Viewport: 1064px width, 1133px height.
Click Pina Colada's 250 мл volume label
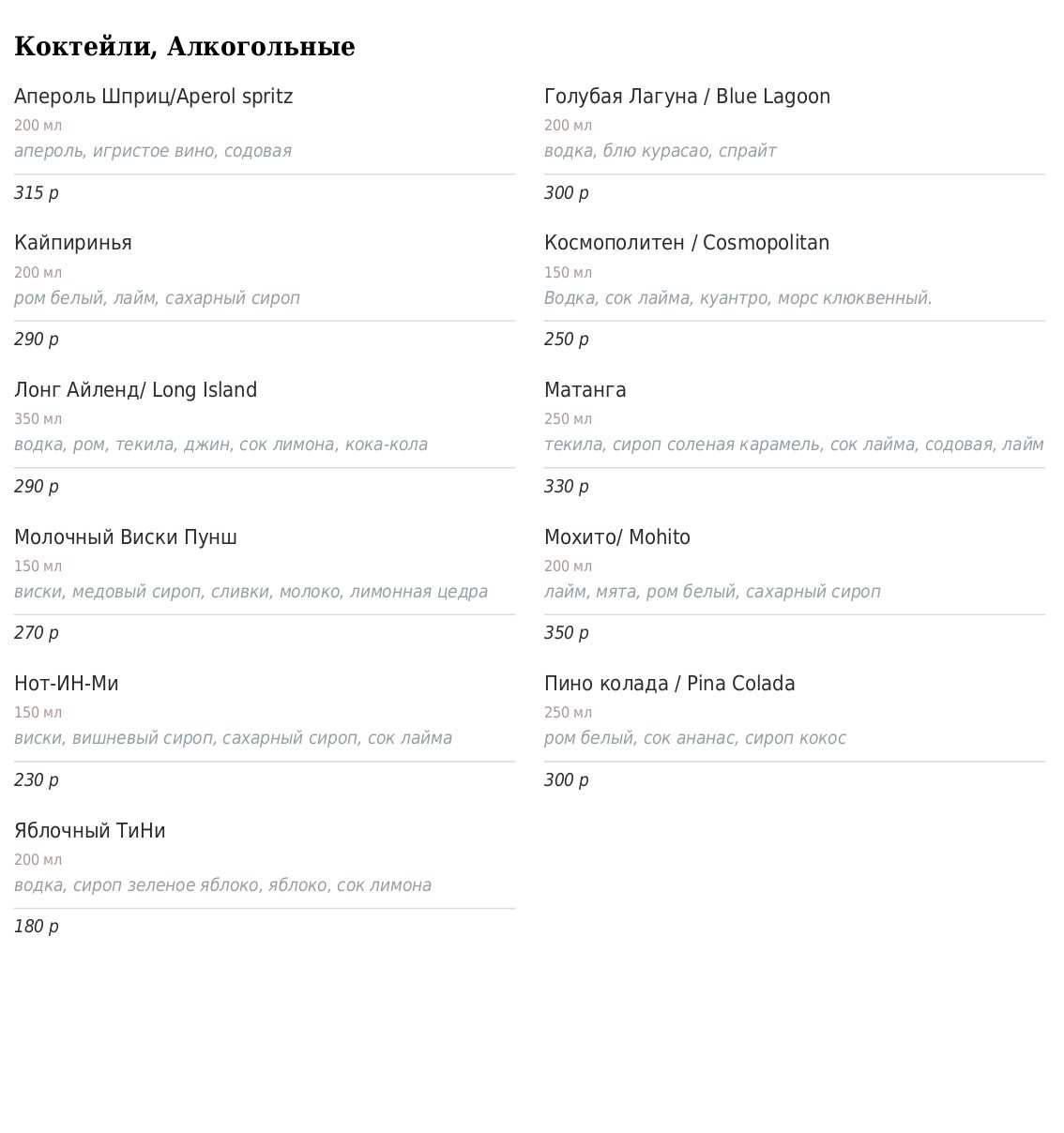(569, 713)
